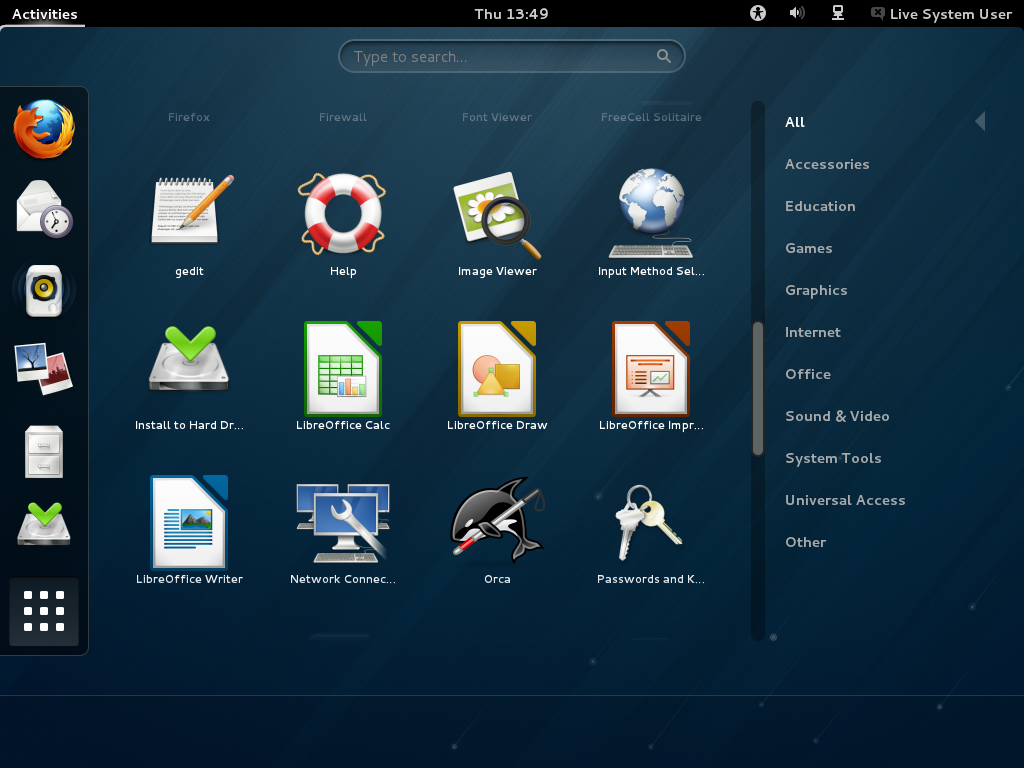Image resolution: width=1024 pixels, height=768 pixels.
Task: Open Live System User menu
Action: (x=941, y=14)
